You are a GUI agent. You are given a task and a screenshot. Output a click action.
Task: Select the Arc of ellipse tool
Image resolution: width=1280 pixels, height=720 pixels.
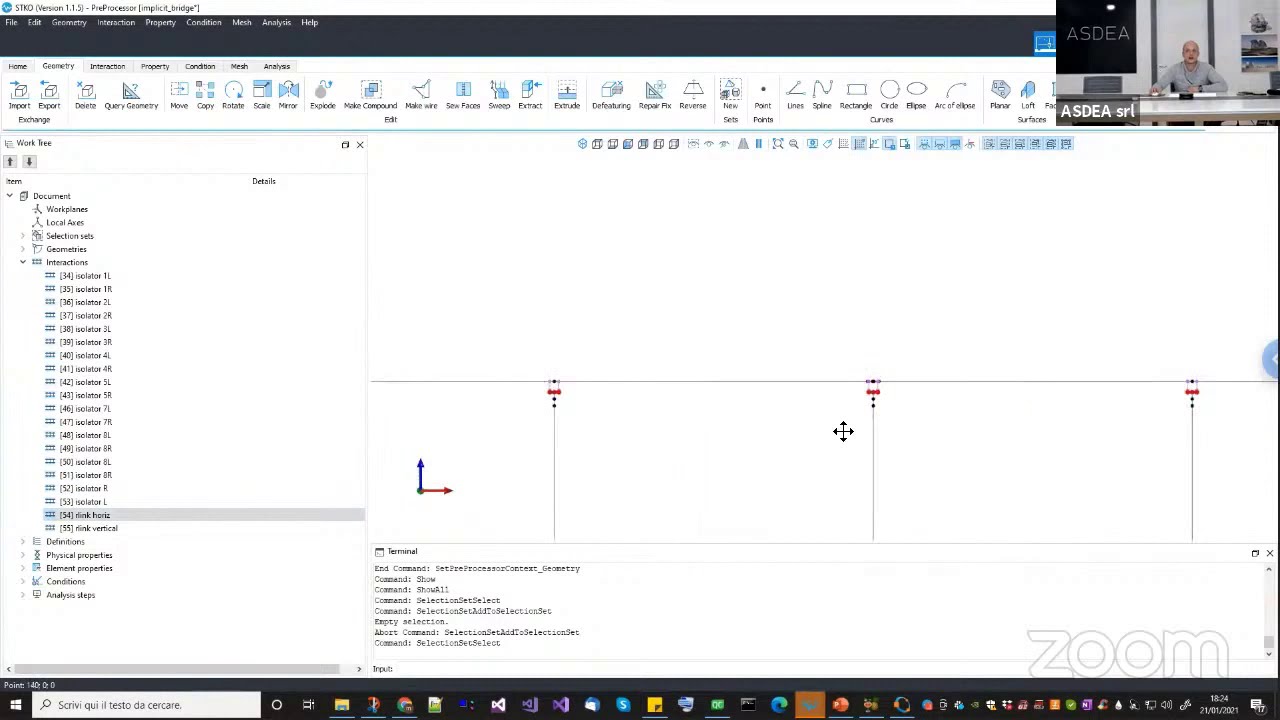(955, 95)
